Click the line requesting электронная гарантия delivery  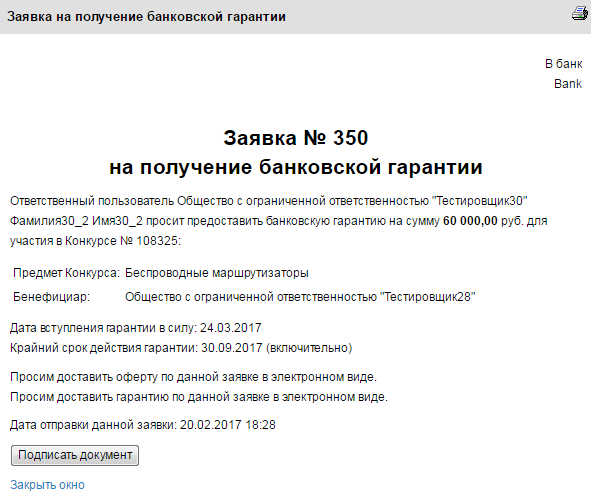tap(199, 397)
